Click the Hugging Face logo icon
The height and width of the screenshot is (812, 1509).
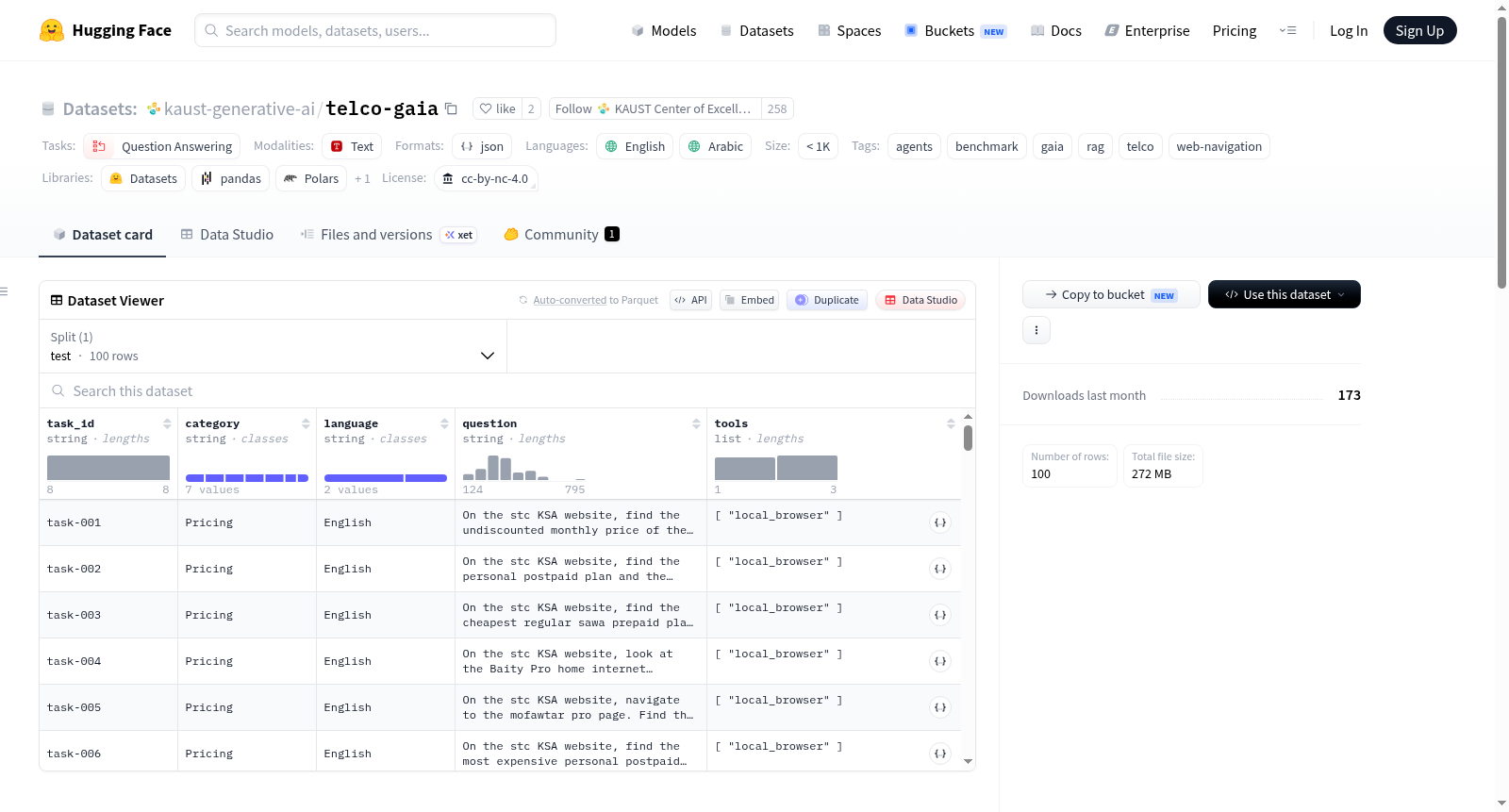52,30
